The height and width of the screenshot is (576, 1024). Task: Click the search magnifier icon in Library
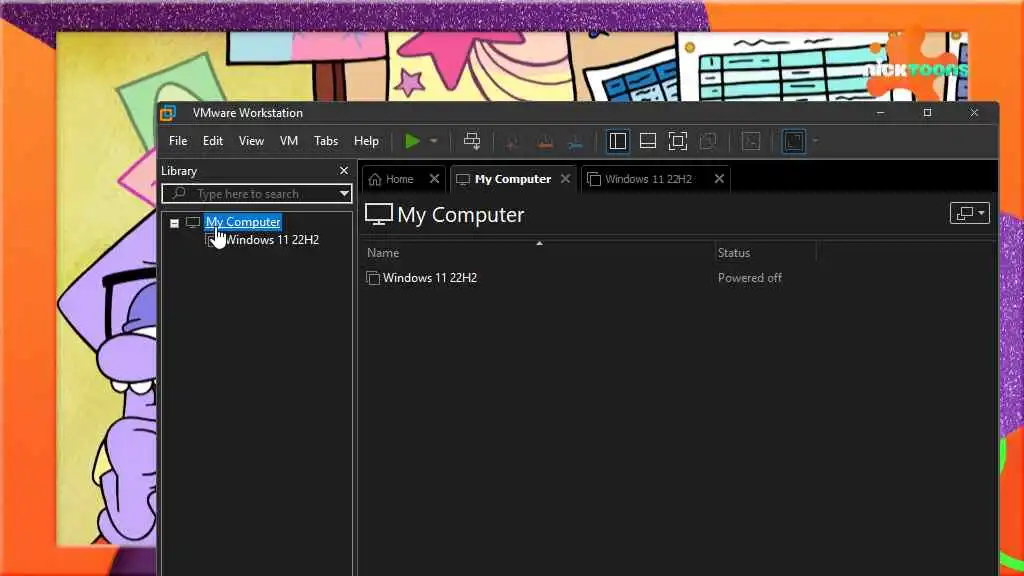point(179,193)
